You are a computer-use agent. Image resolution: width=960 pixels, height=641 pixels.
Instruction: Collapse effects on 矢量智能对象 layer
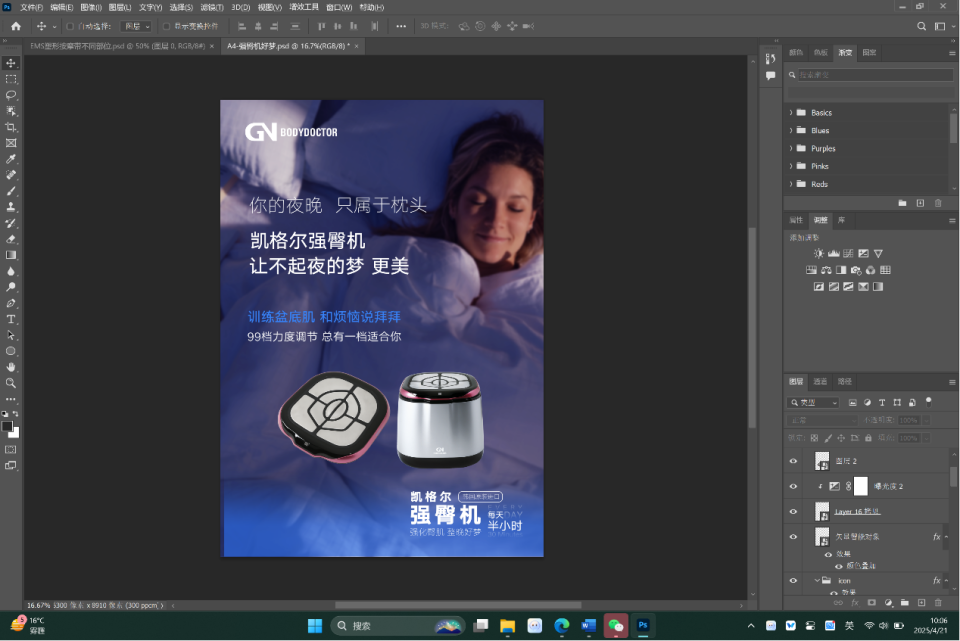click(947, 537)
